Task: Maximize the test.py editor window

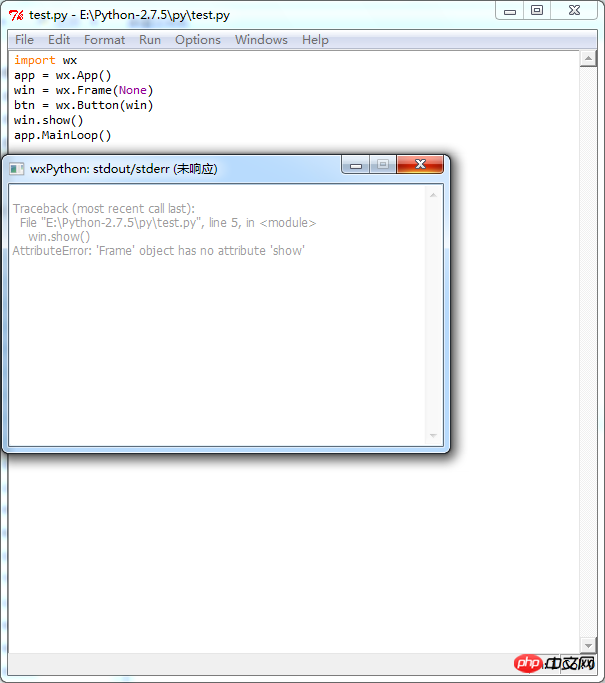Action: [537, 10]
